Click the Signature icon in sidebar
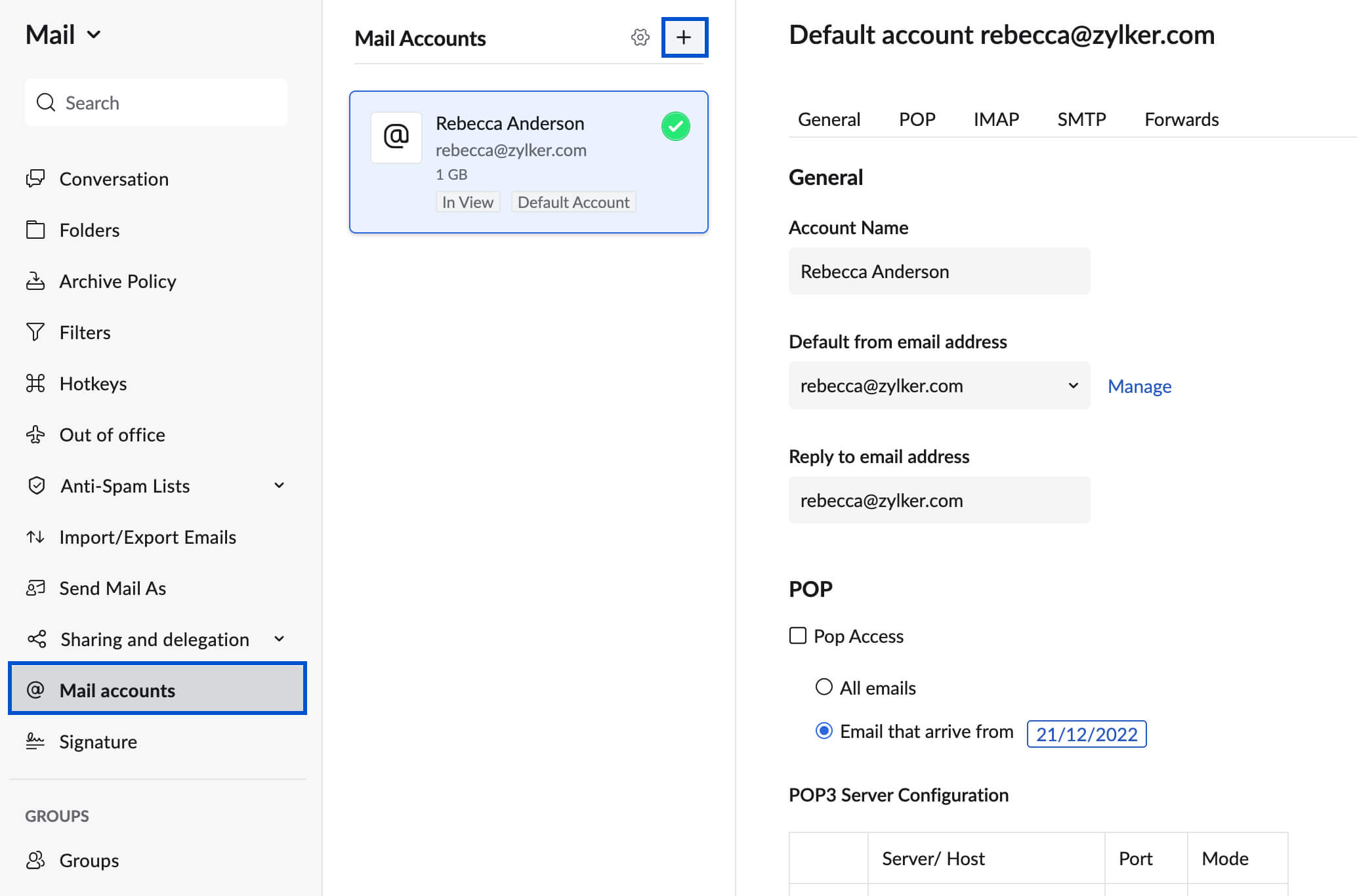Screen dimensions: 1357x896 coord(36,742)
